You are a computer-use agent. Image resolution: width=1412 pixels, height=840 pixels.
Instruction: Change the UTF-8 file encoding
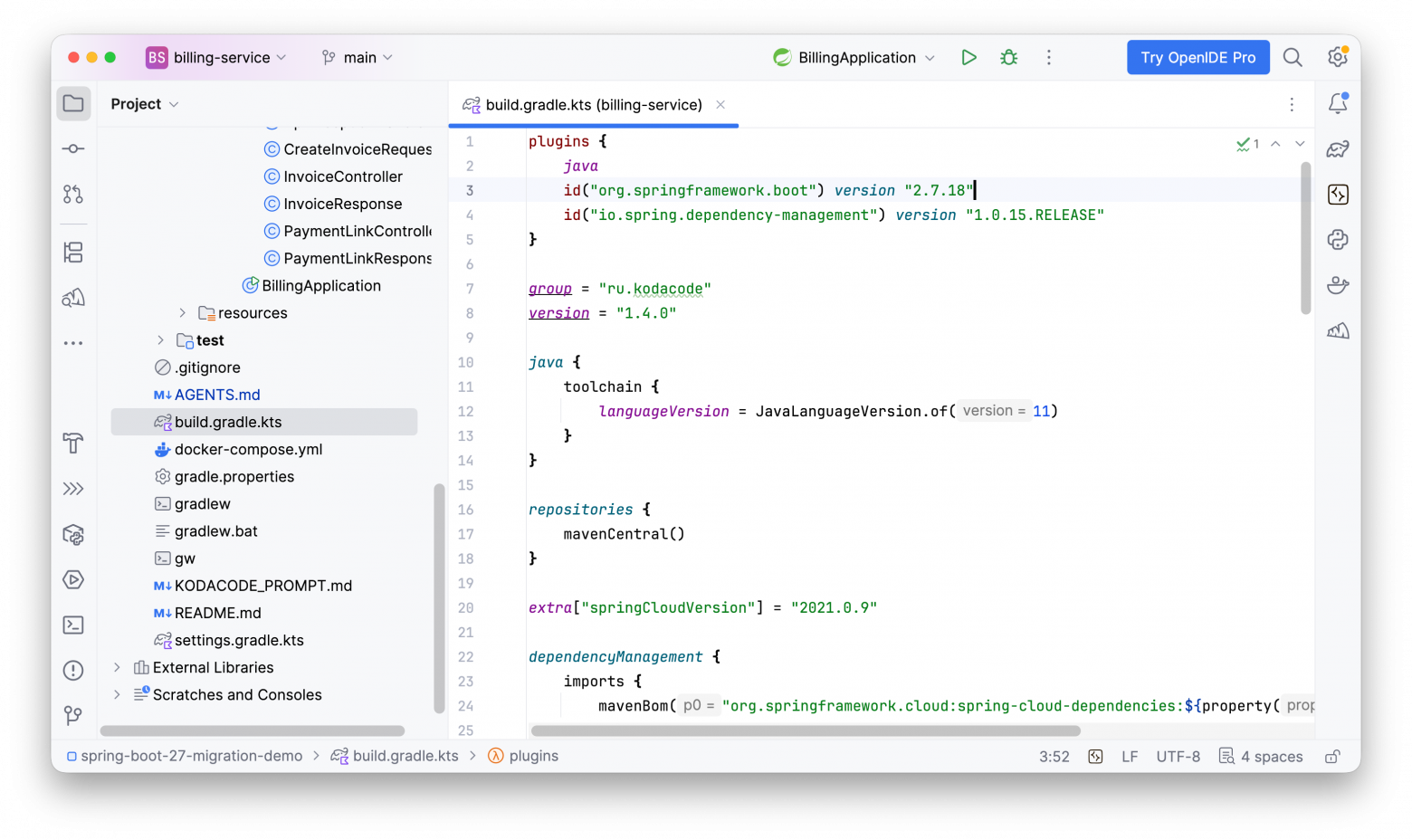[1178, 757]
